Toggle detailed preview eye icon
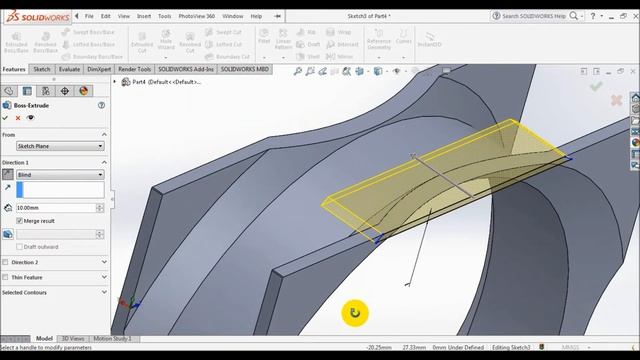 pyautogui.click(x=30, y=118)
